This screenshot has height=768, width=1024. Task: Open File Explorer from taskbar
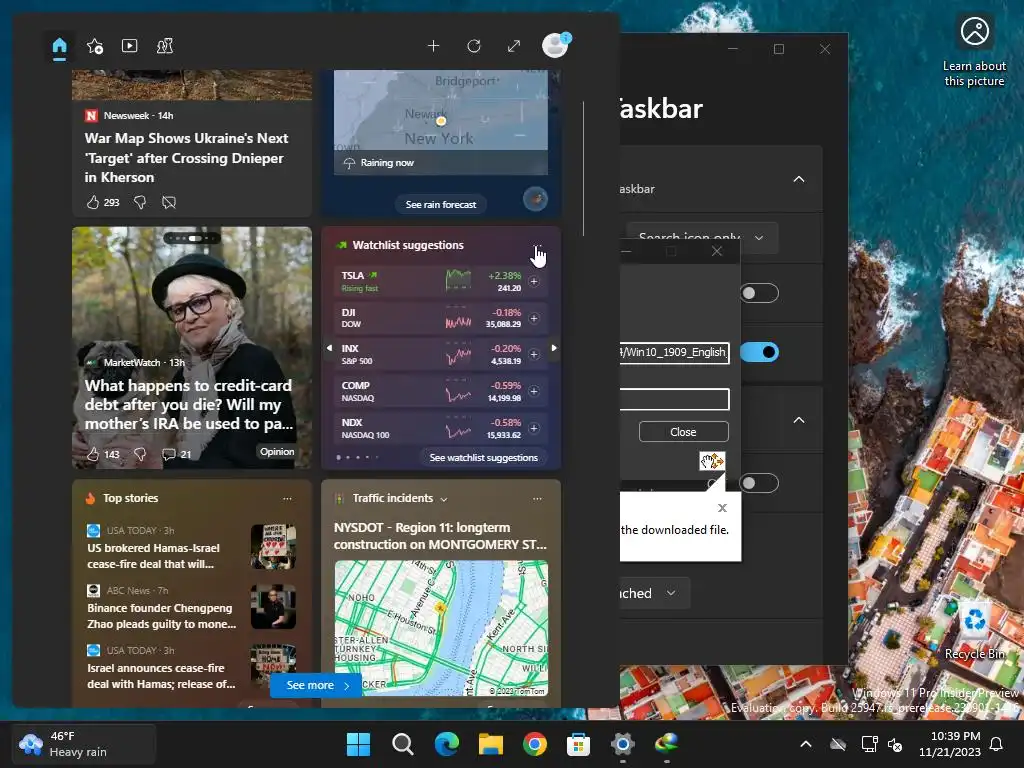tap(490, 744)
